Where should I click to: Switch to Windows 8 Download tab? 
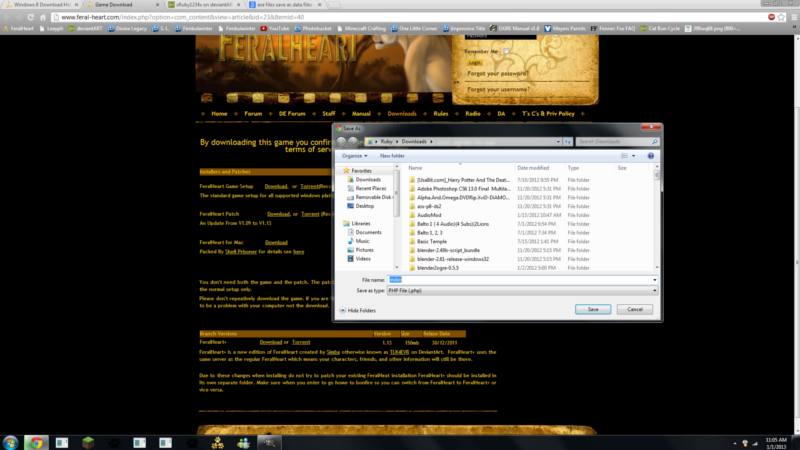pyautogui.click(x=42, y=5)
